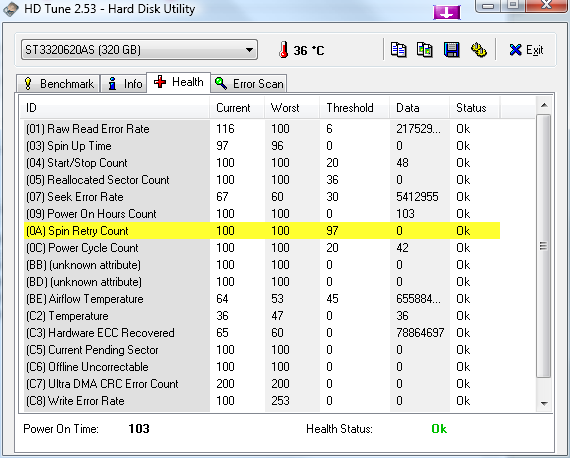Open options via the yellow gears icon
The image size is (570, 458).
point(479,50)
